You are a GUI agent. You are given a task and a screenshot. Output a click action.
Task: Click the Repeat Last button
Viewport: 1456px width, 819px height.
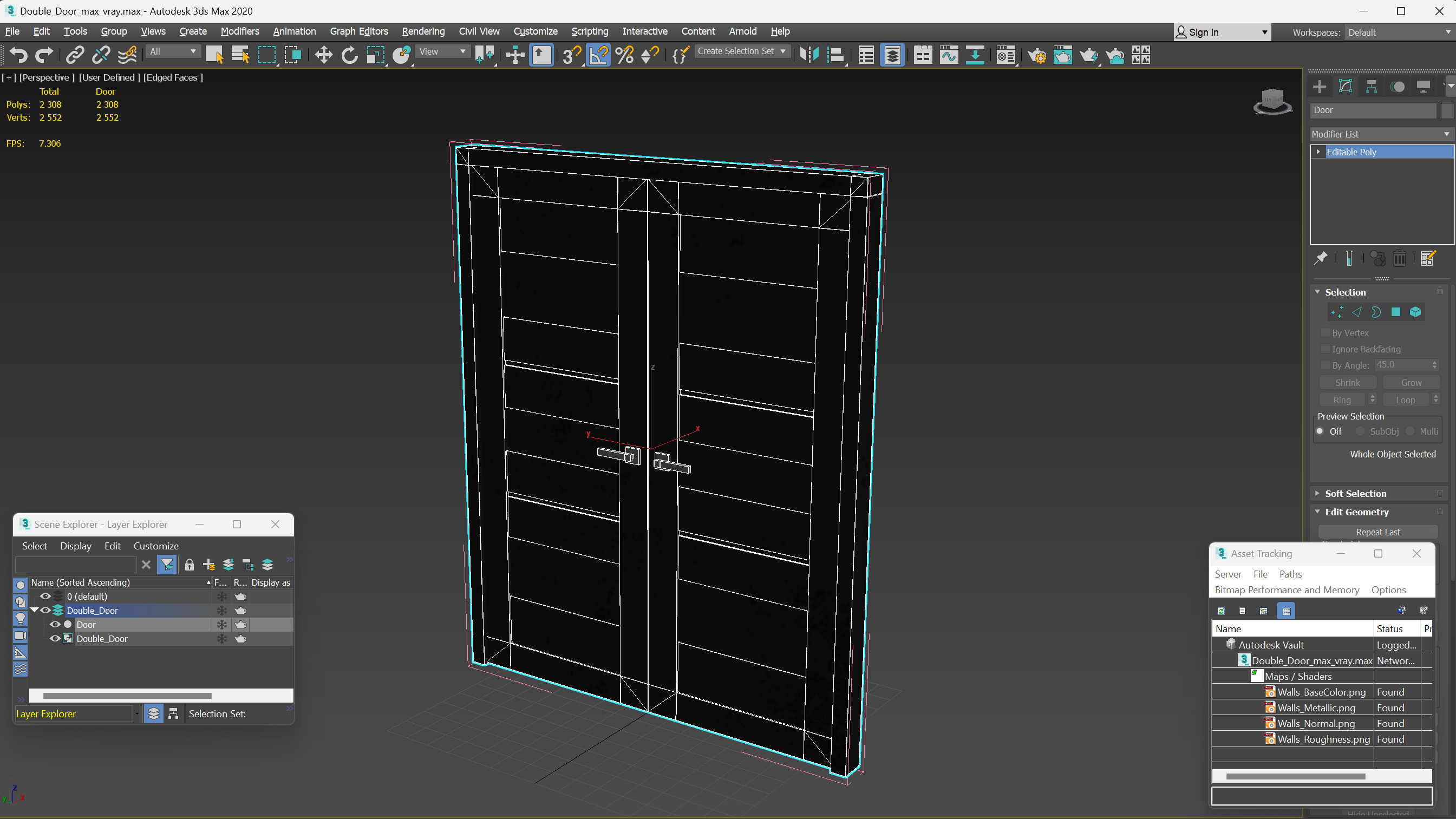coord(1377,532)
